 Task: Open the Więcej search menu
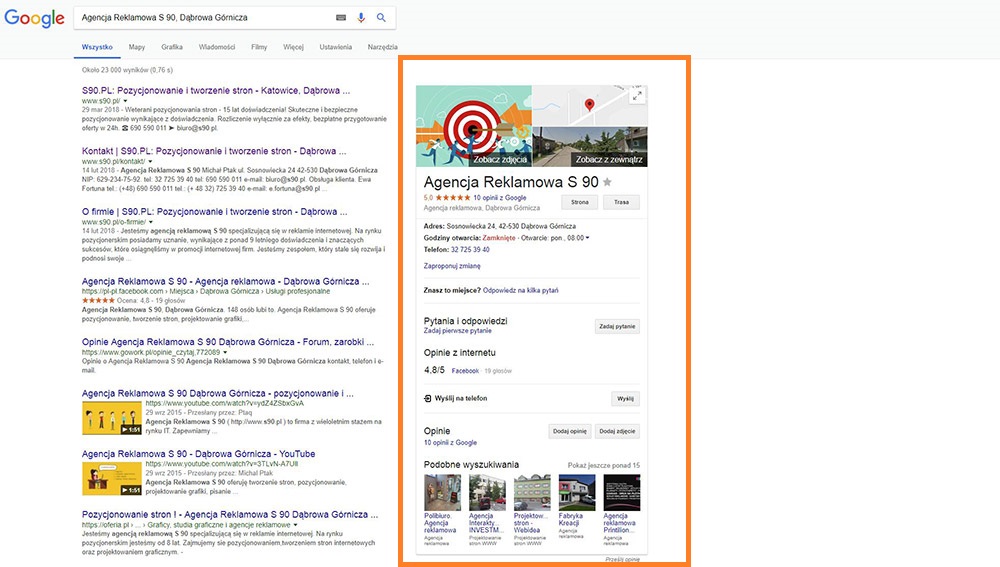[293, 47]
